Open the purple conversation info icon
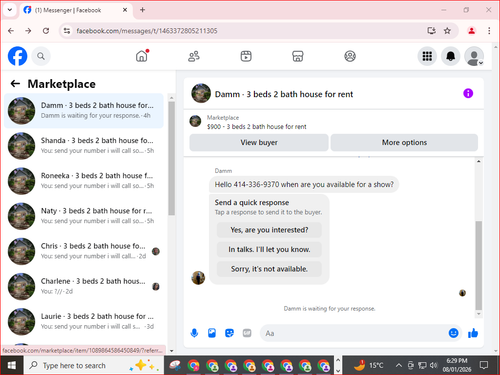 pos(468,93)
